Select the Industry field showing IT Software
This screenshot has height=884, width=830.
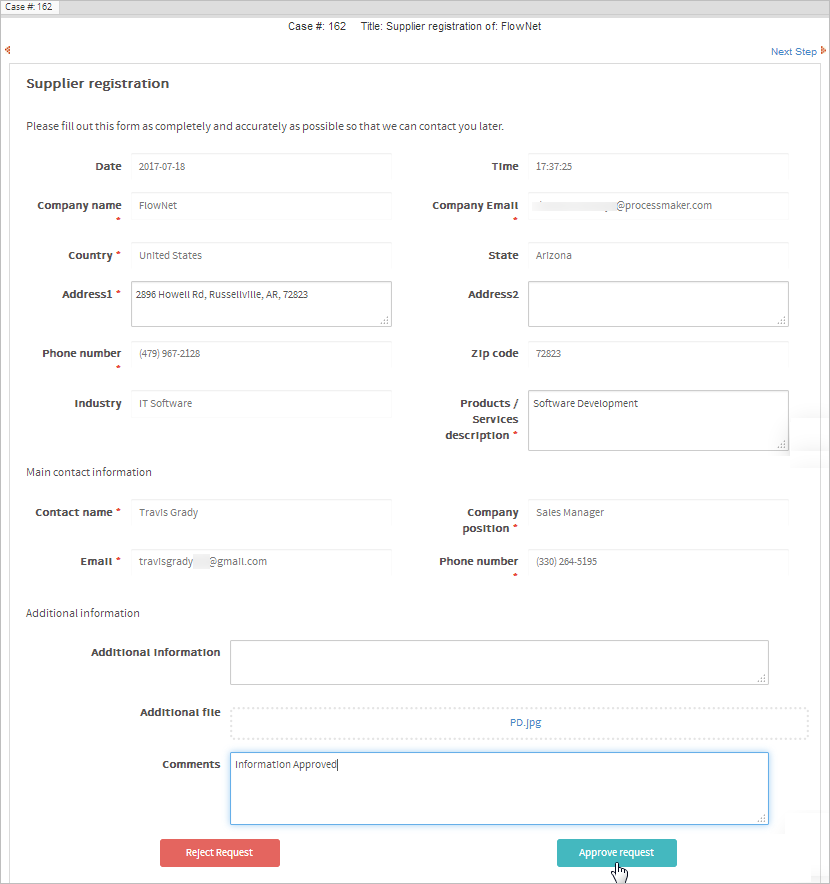(261, 404)
